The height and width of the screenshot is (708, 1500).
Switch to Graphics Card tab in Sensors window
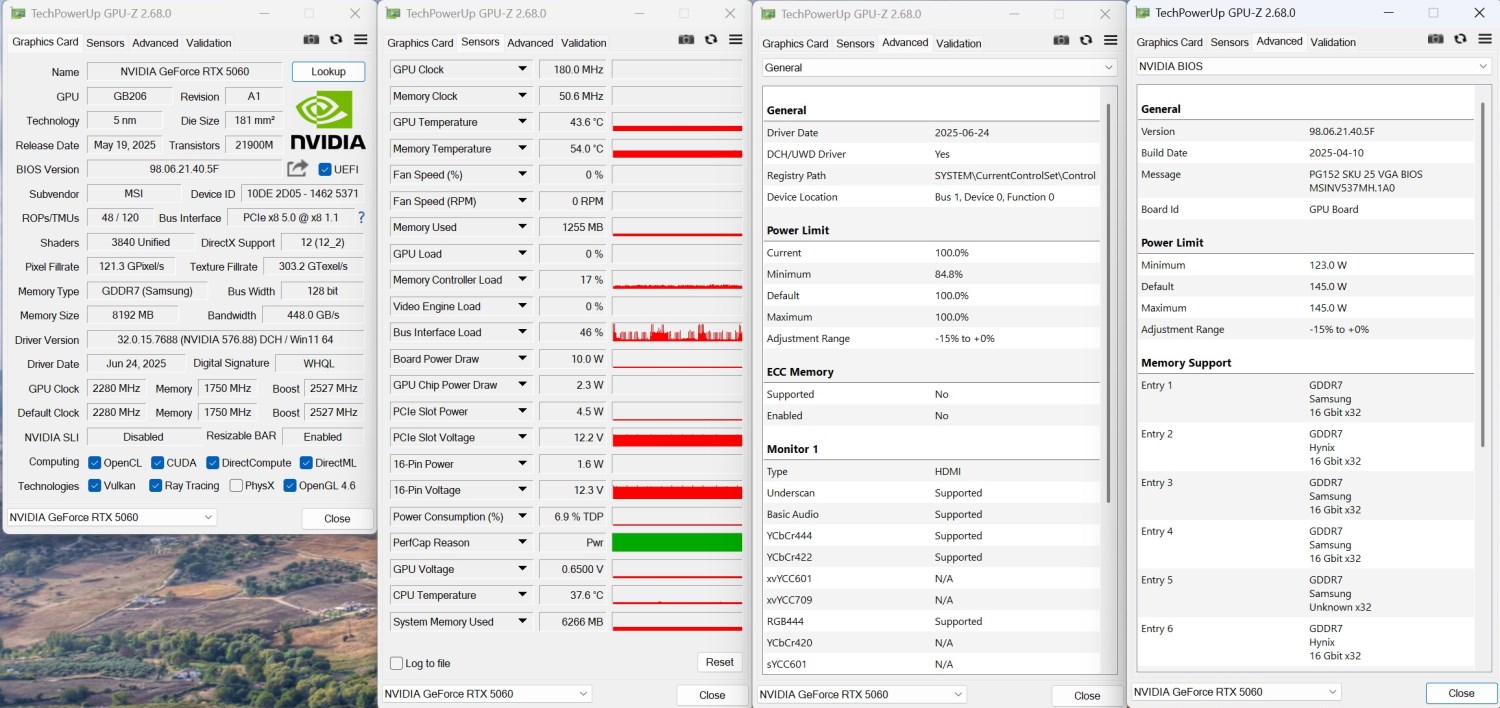(x=420, y=43)
